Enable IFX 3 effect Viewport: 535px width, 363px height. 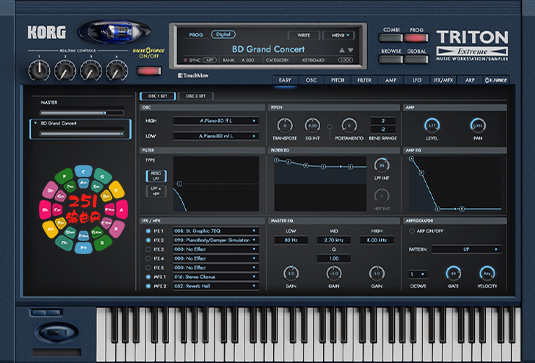pyautogui.click(x=148, y=249)
